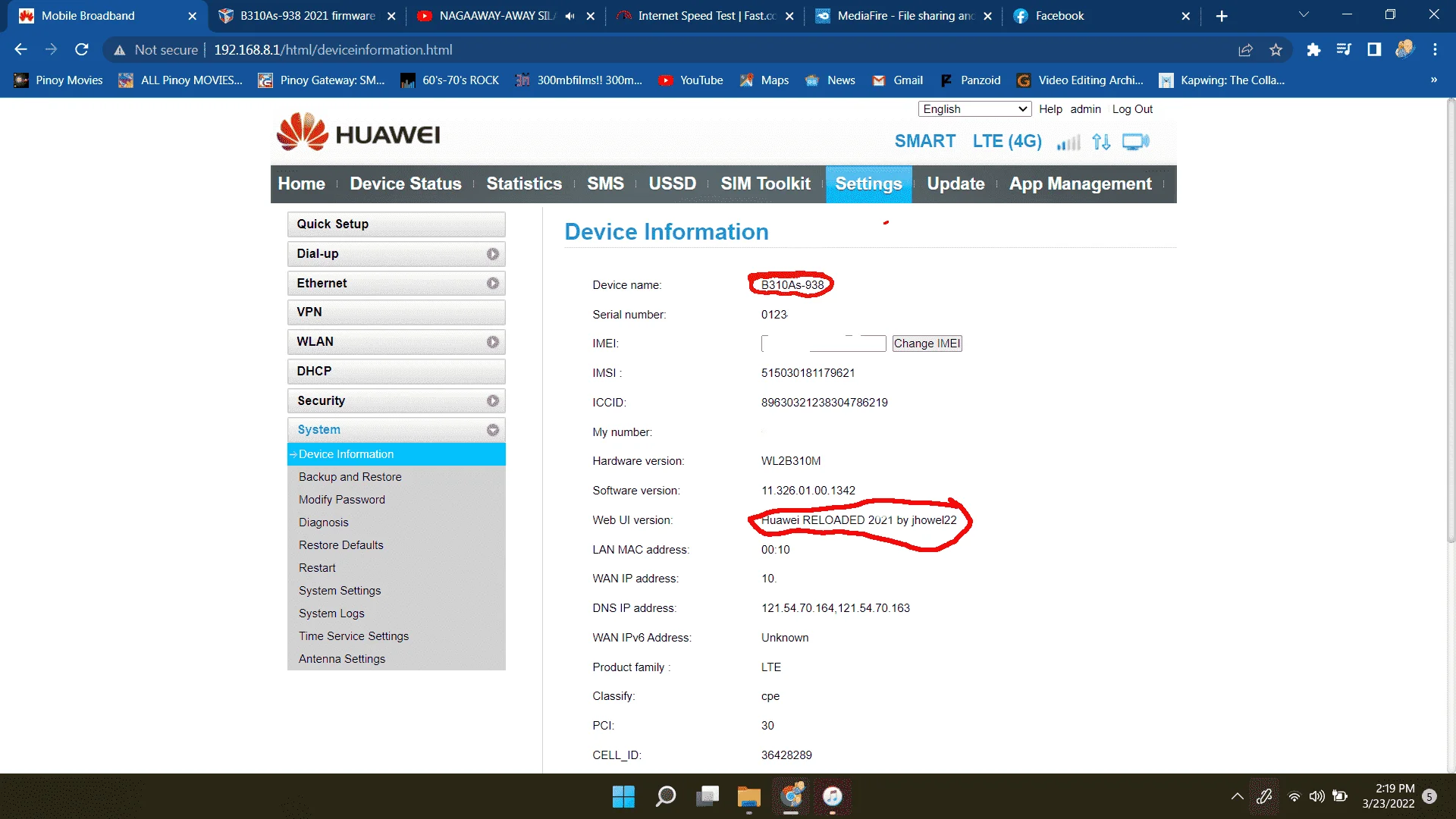The image size is (1456, 819).
Task: Click the Huawei logo
Action: pyautogui.click(x=358, y=133)
